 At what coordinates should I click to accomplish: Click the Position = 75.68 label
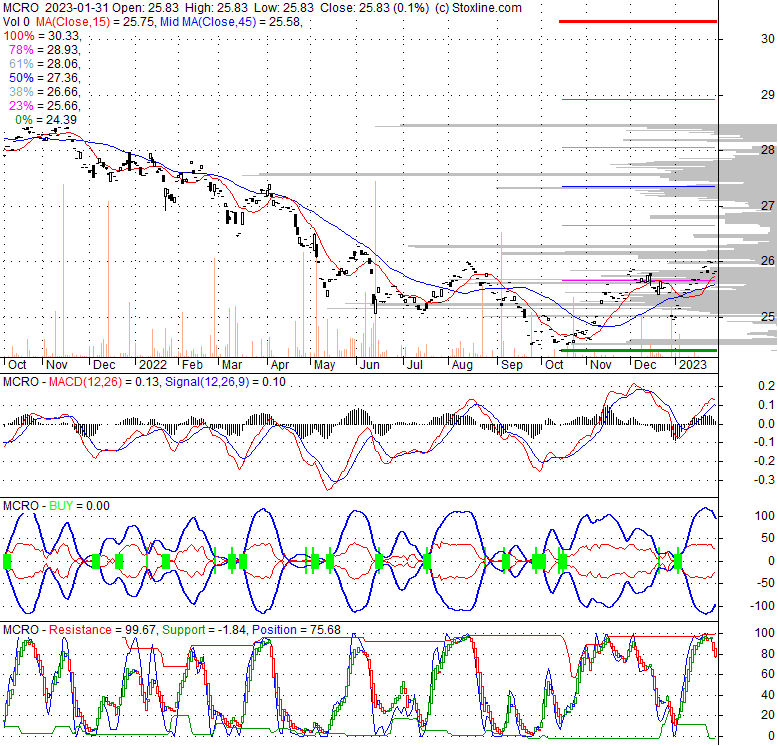296,630
